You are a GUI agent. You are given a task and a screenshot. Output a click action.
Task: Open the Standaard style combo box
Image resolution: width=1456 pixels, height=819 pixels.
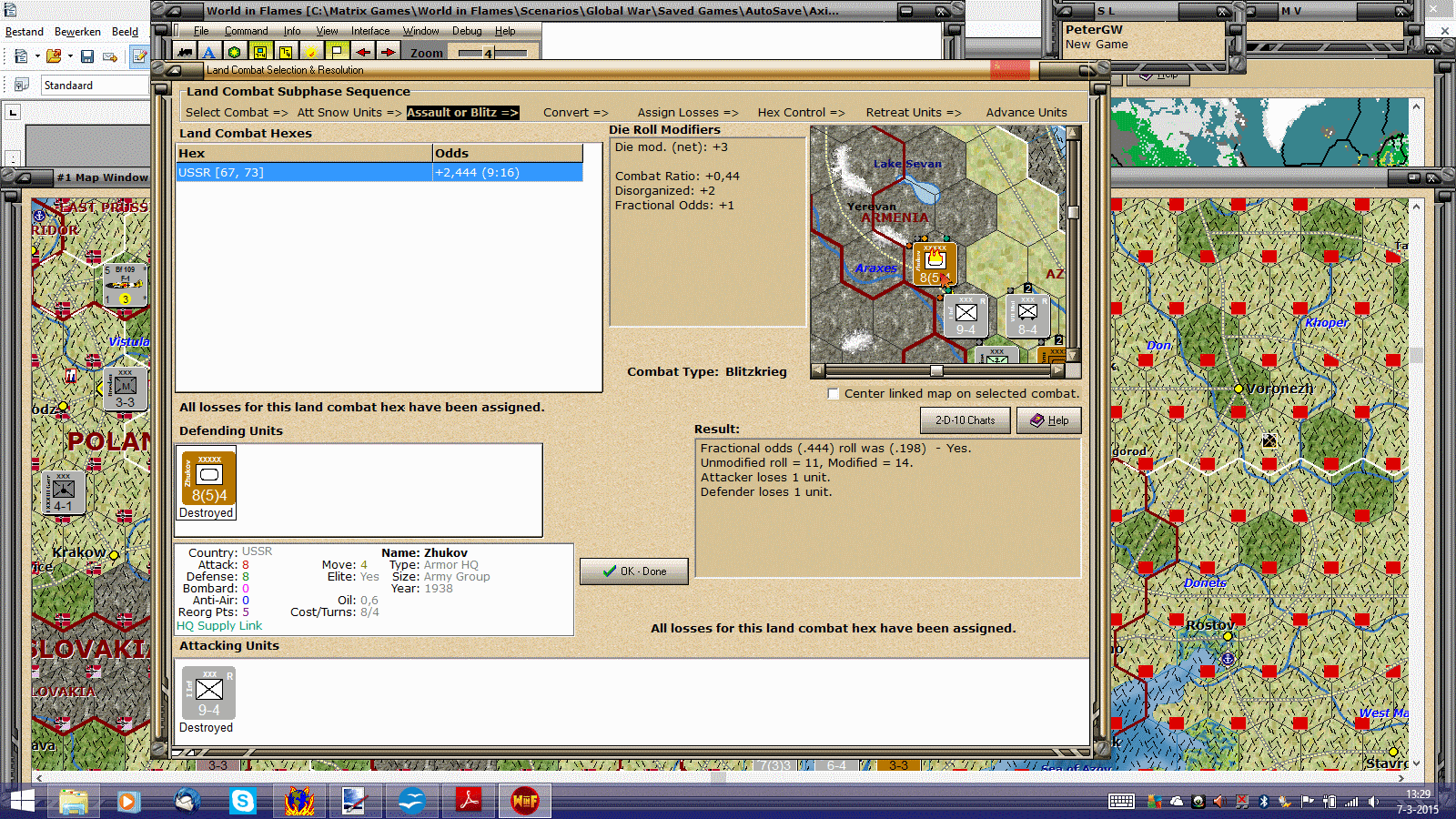tap(95, 85)
